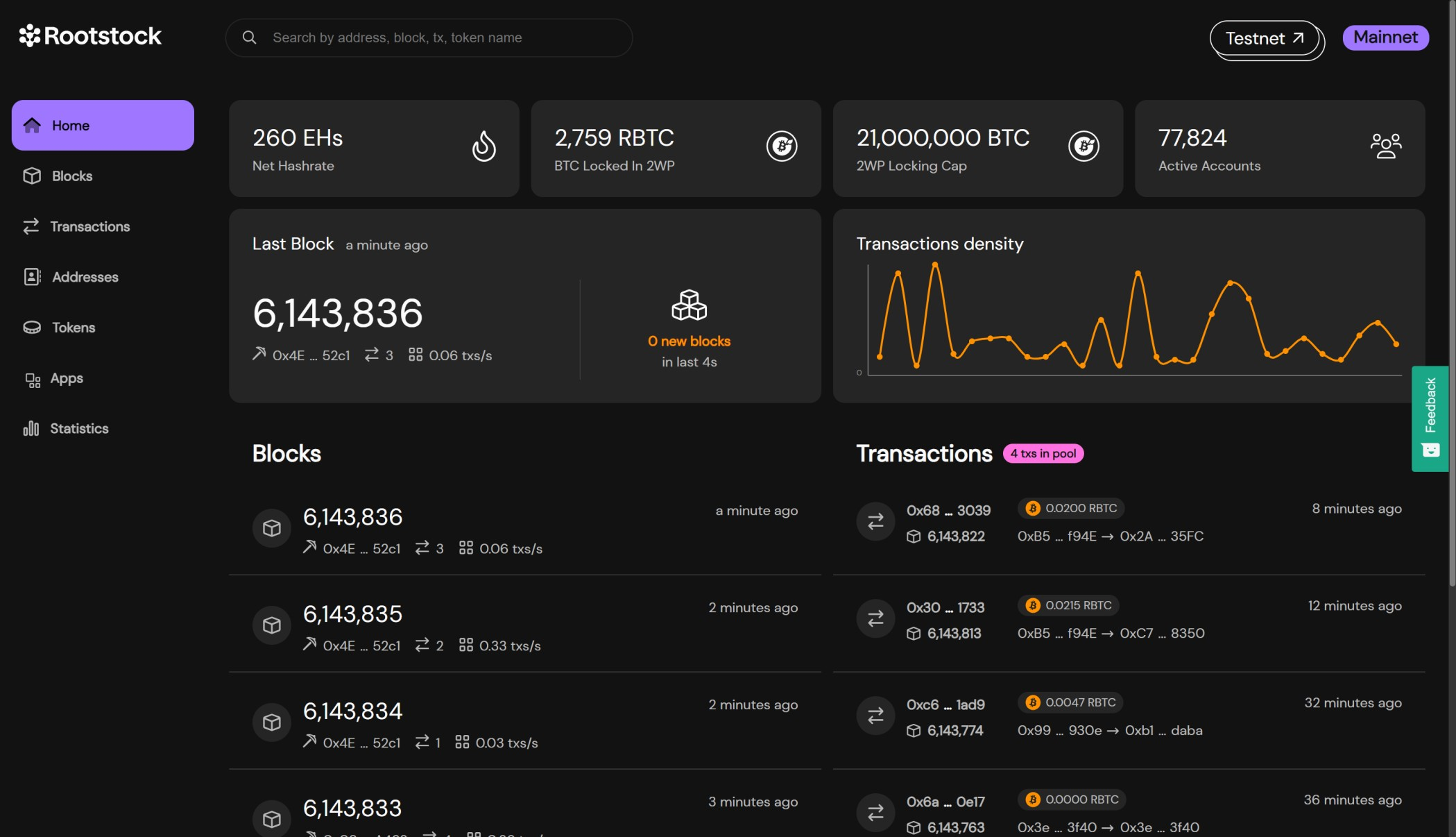Select the Blocks cube icon in sidebar
Image resolution: width=1456 pixels, height=837 pixels.
pyautogui.click(x=31, y=176)
